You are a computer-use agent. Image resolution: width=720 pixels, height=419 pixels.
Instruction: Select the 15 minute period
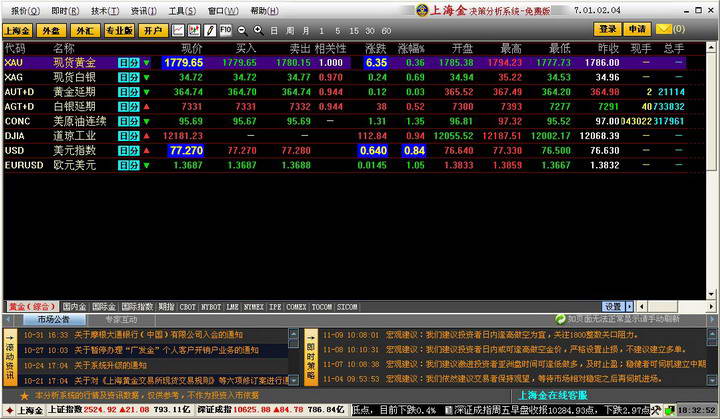coord(354,31)
